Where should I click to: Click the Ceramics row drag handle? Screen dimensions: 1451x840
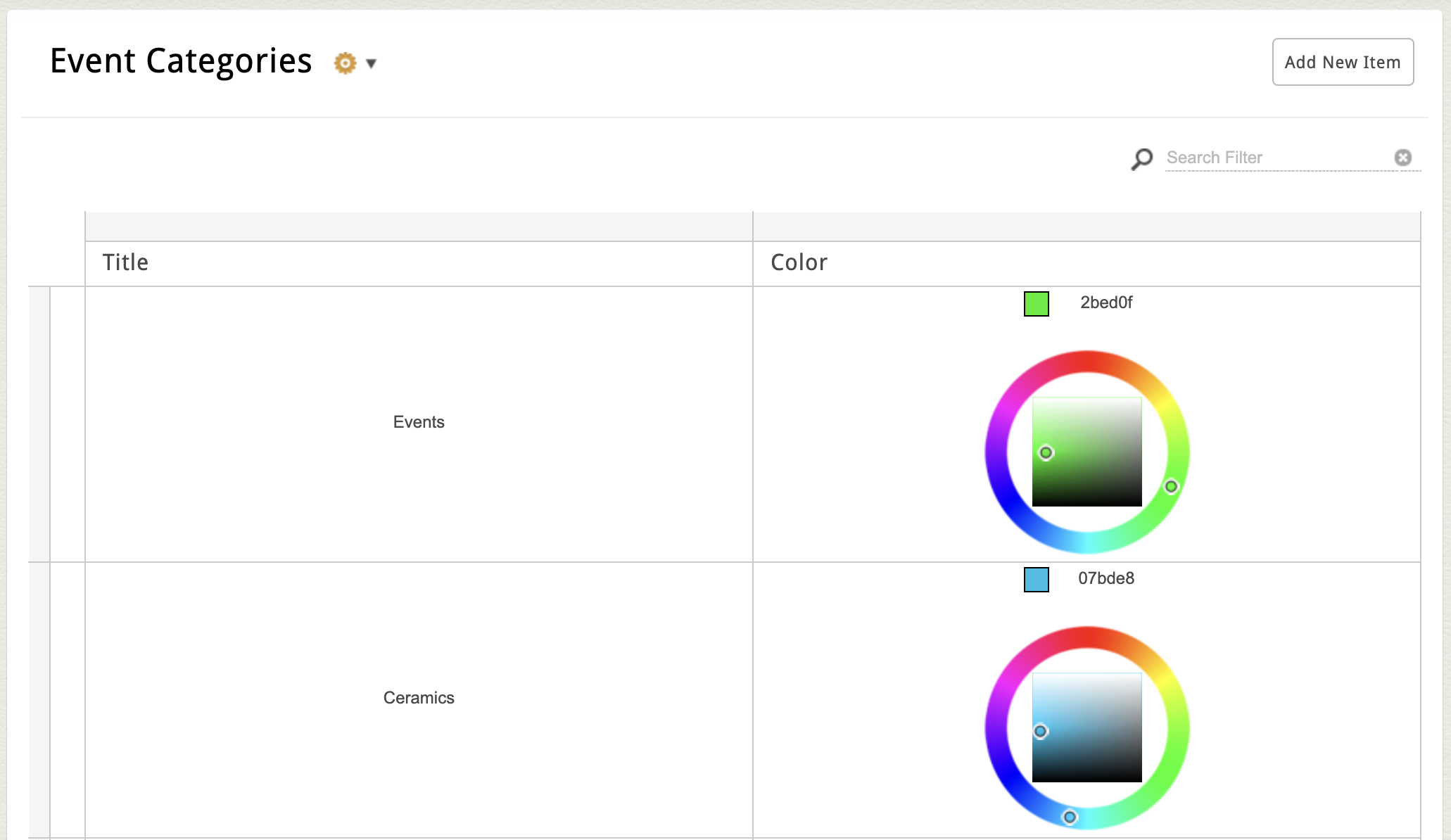click(x=39, y=699)
